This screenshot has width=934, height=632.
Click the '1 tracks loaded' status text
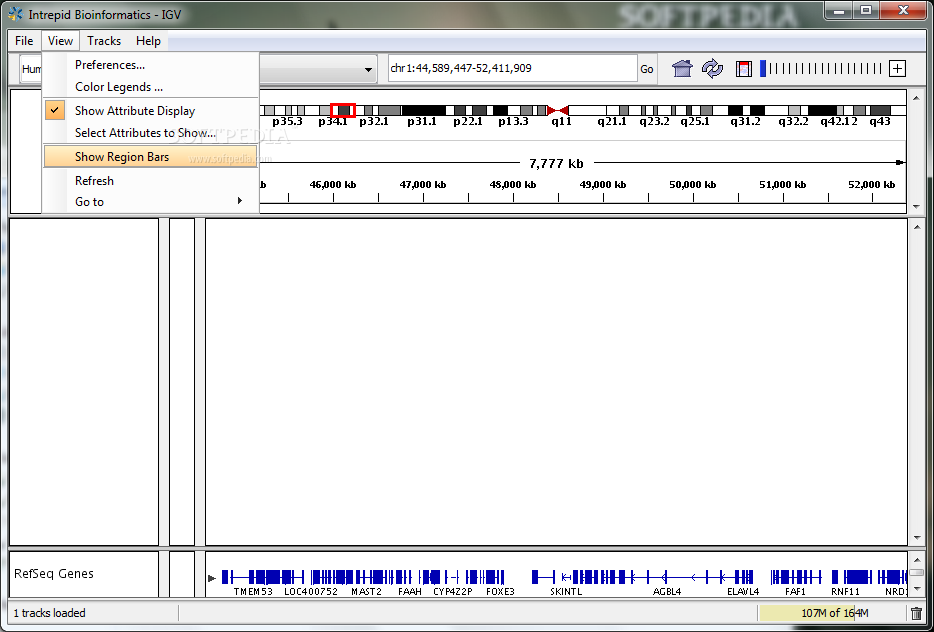click(x=49, y=613)
